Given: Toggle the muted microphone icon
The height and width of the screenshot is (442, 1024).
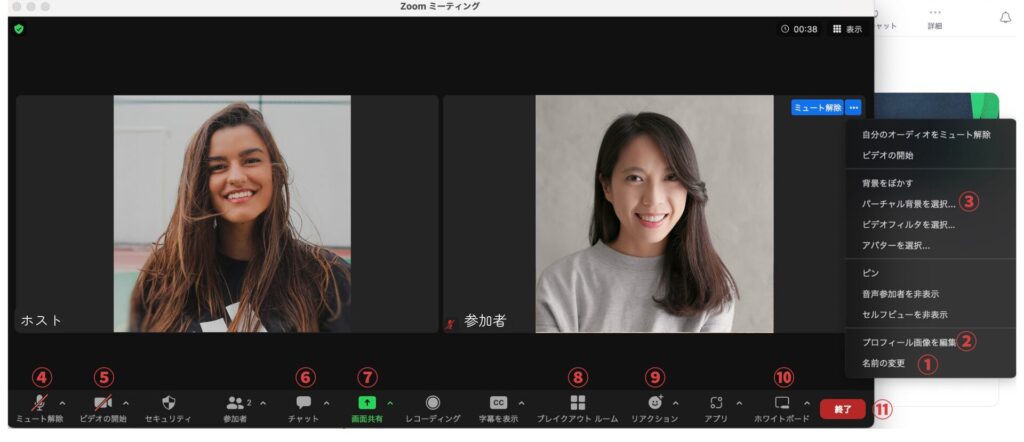Looking at the screenshot, I should point(40,402).
